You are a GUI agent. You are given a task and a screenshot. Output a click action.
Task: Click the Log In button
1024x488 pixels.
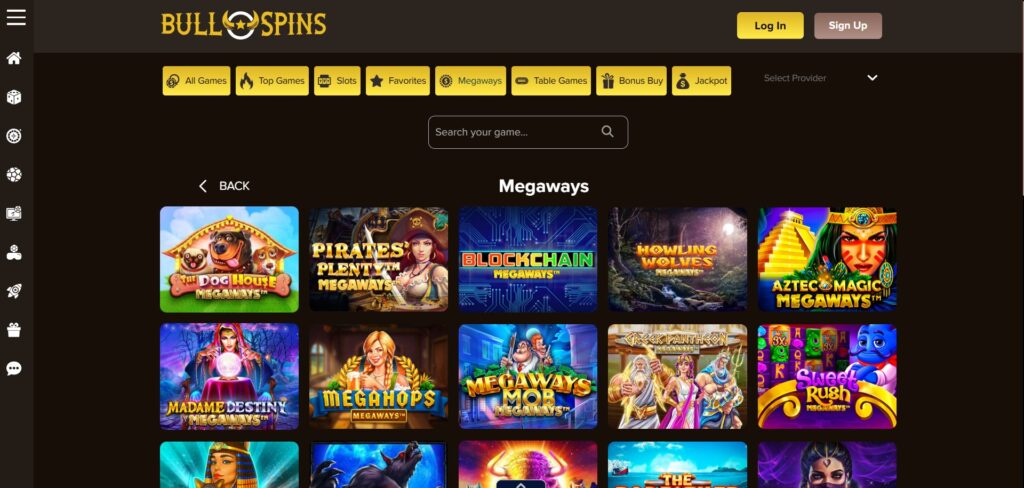coord(770,25)
